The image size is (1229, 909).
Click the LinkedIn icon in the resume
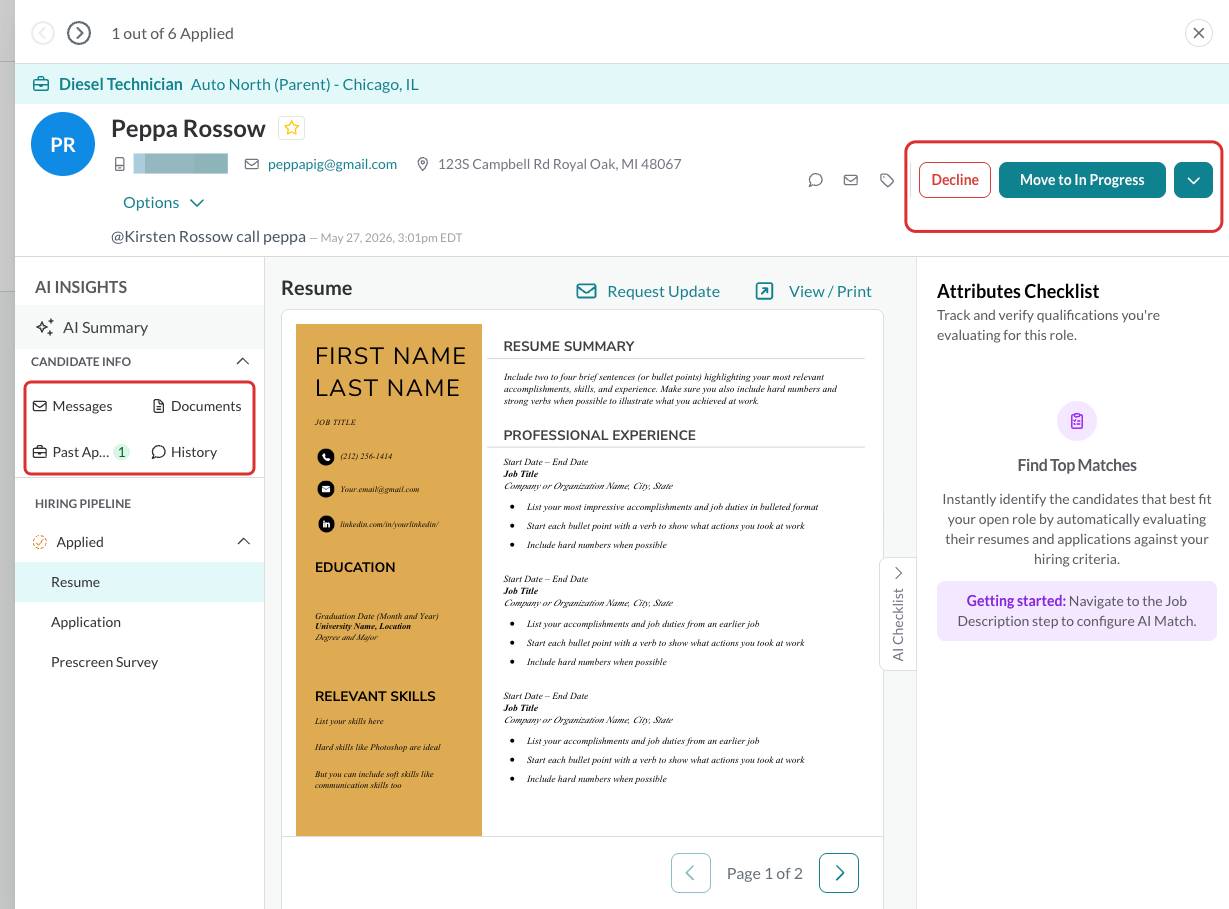coord(326,523)
